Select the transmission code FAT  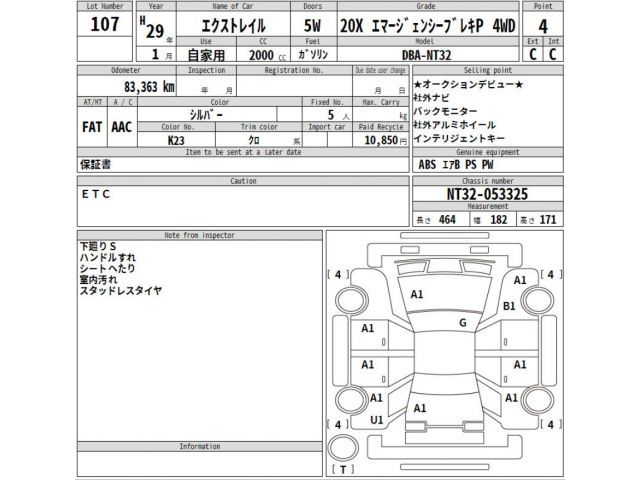pos(92,127)
